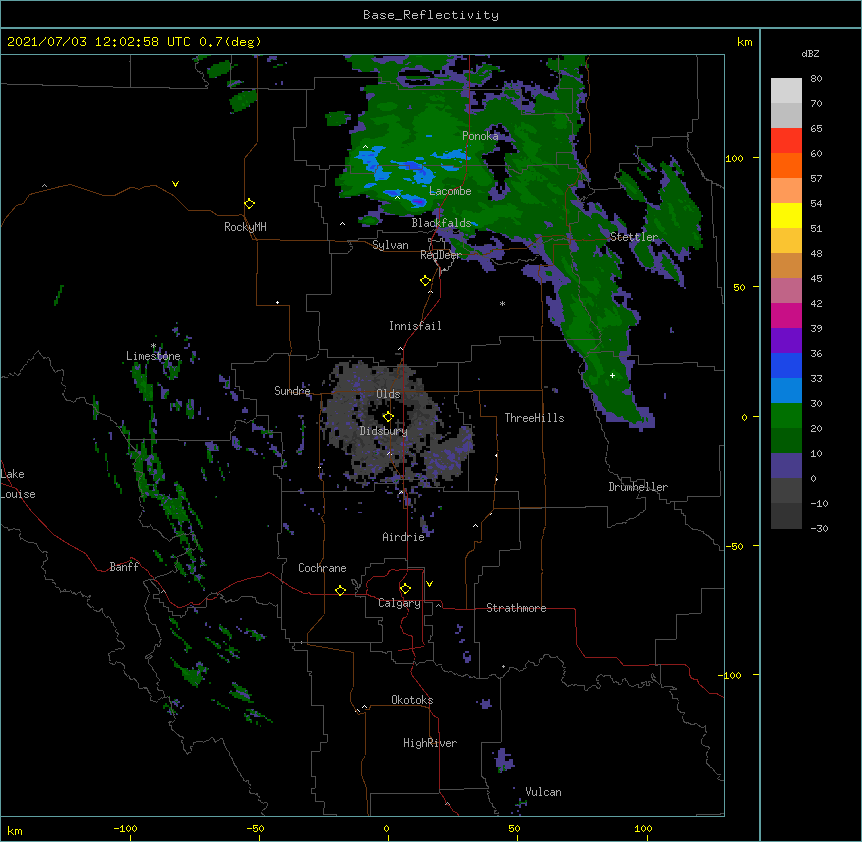The width and height of the screenshot is (862, 842).
Task: Click the ThreeHills city label
Action: pos(534,418)
